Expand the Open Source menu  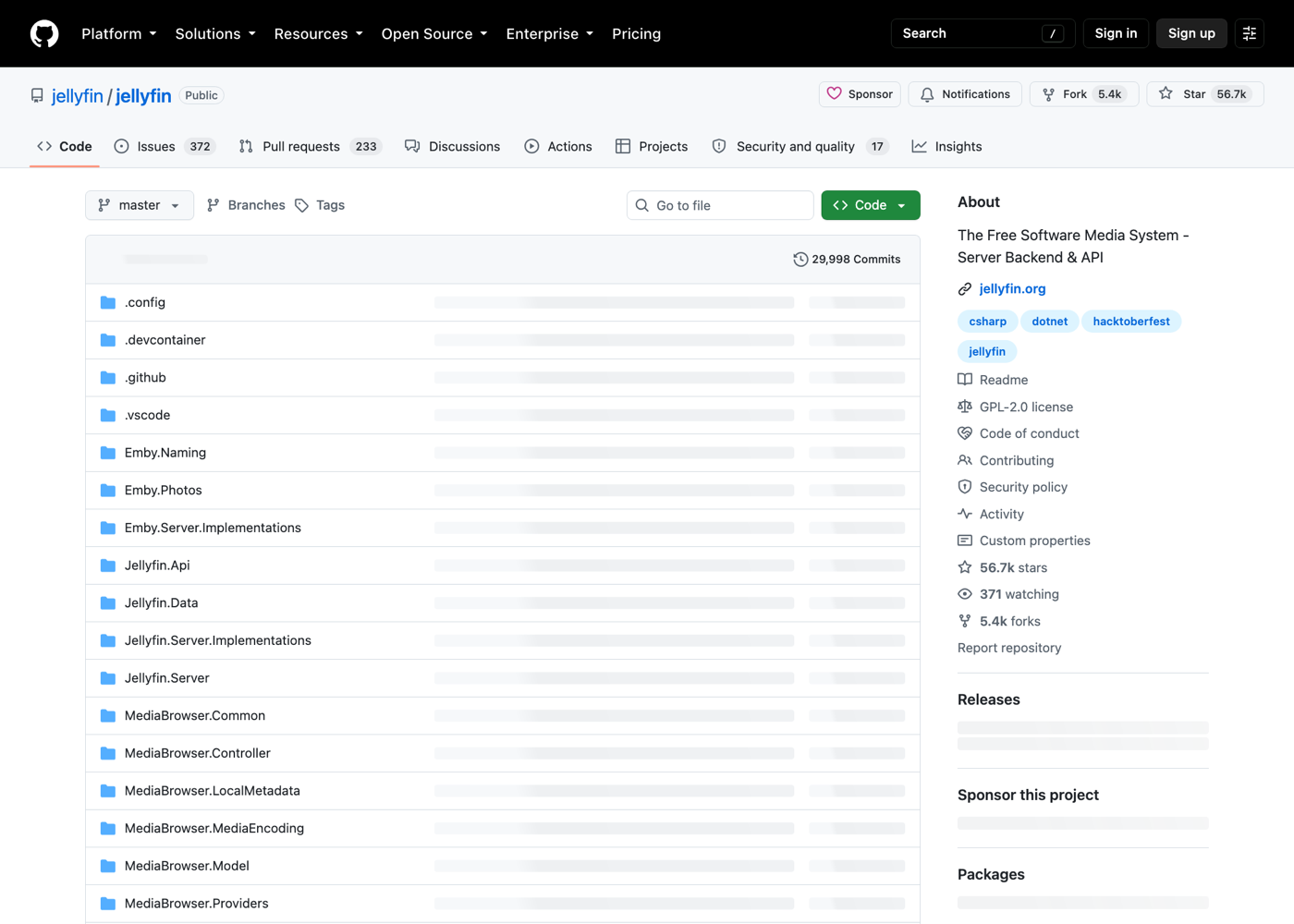click(x=433, y=33)
